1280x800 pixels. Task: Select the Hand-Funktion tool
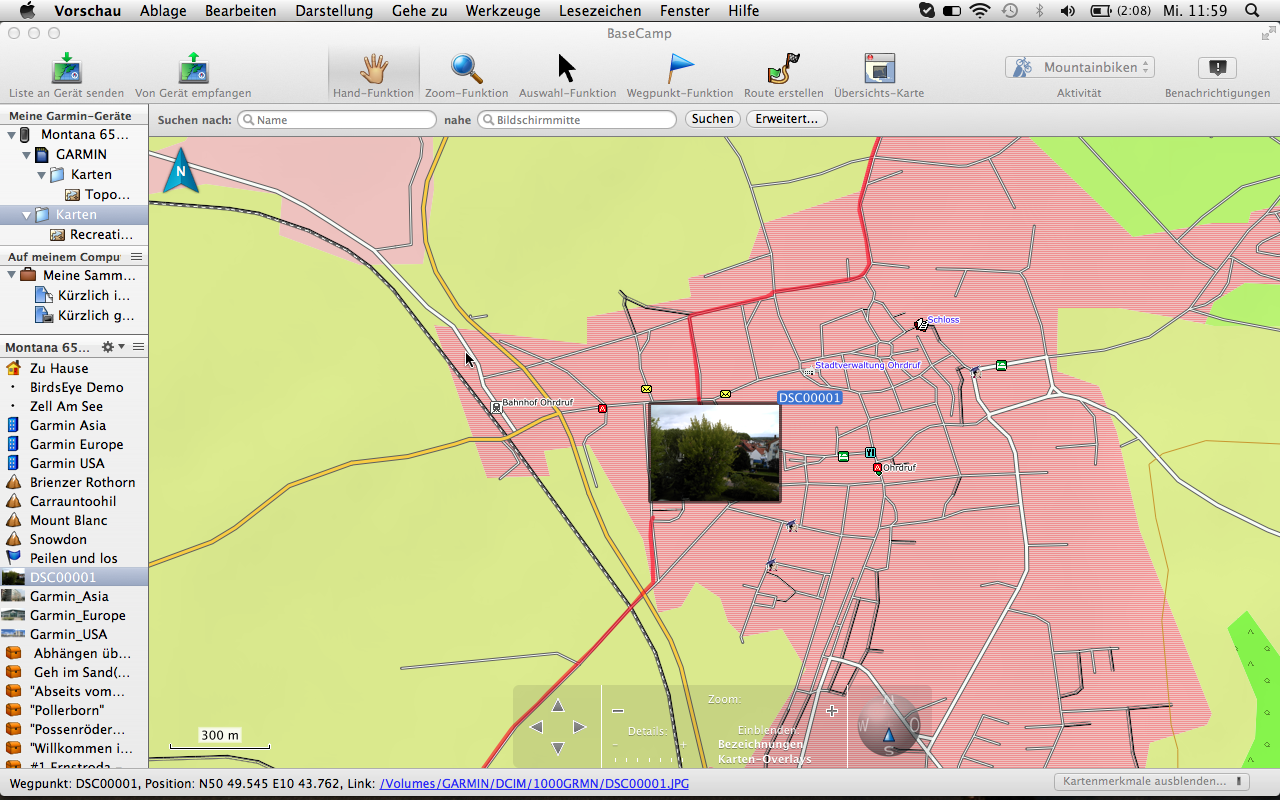click(x=373, y=70)
